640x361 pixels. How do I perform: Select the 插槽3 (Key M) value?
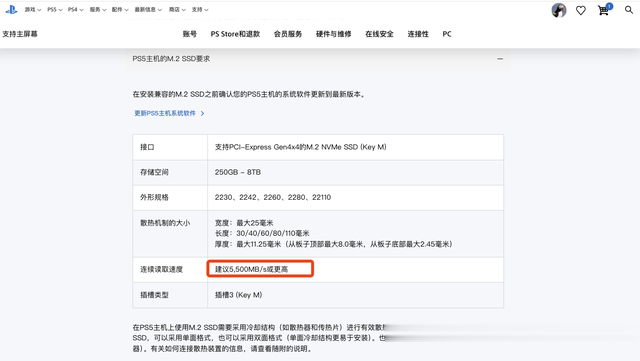[x=238, y=295]
